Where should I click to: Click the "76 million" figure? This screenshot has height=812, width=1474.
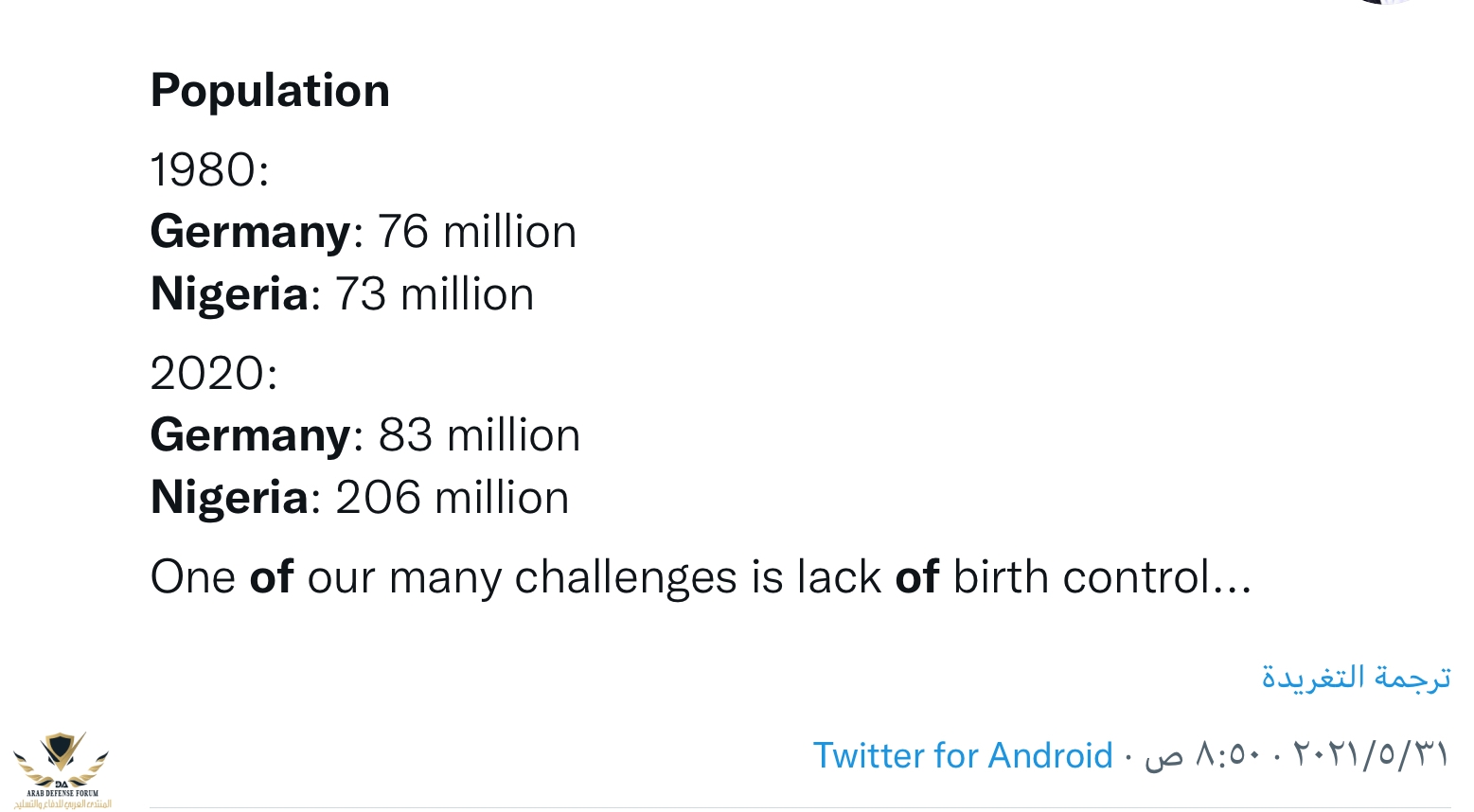[x=477, y=232]
